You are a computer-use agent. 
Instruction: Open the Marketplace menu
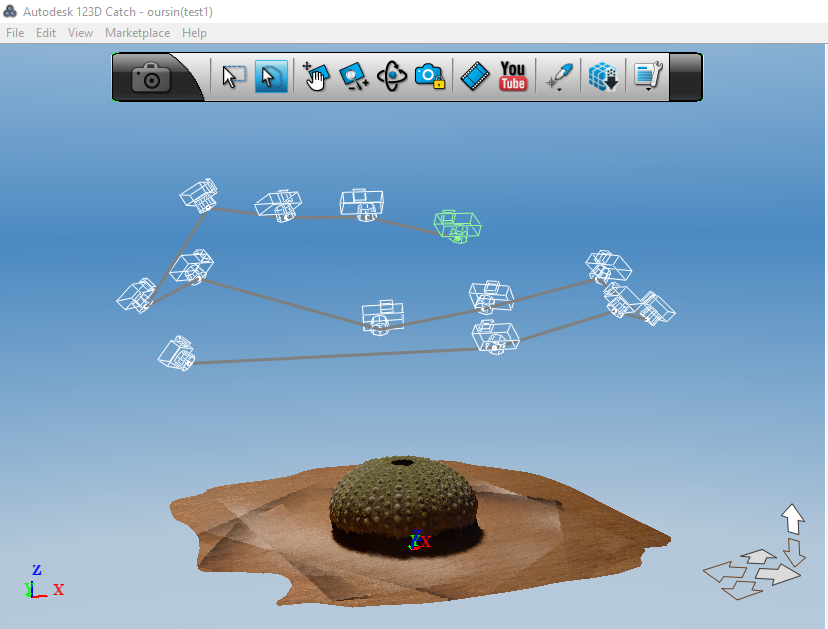tap(137, 33)
